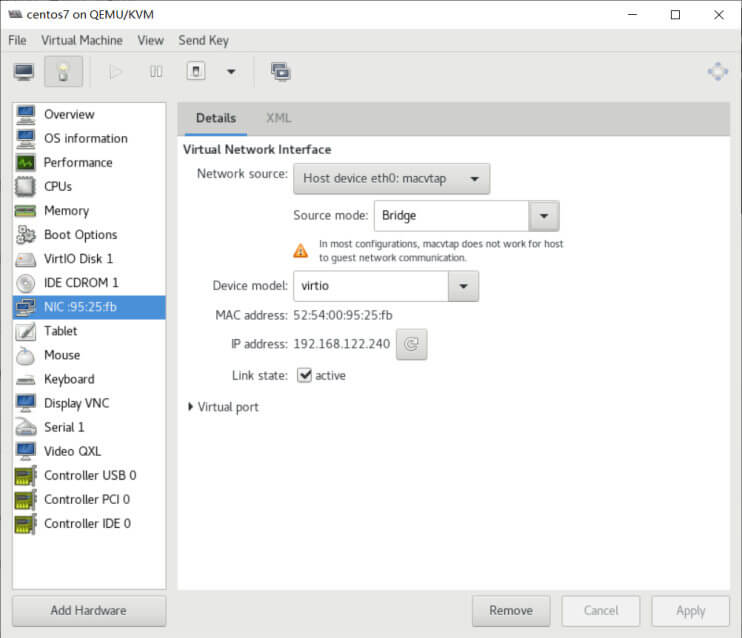Click the Source mode Bridge text field
Image resolution: width=742 pixels, height=638 pixels.
pos(451,216)
